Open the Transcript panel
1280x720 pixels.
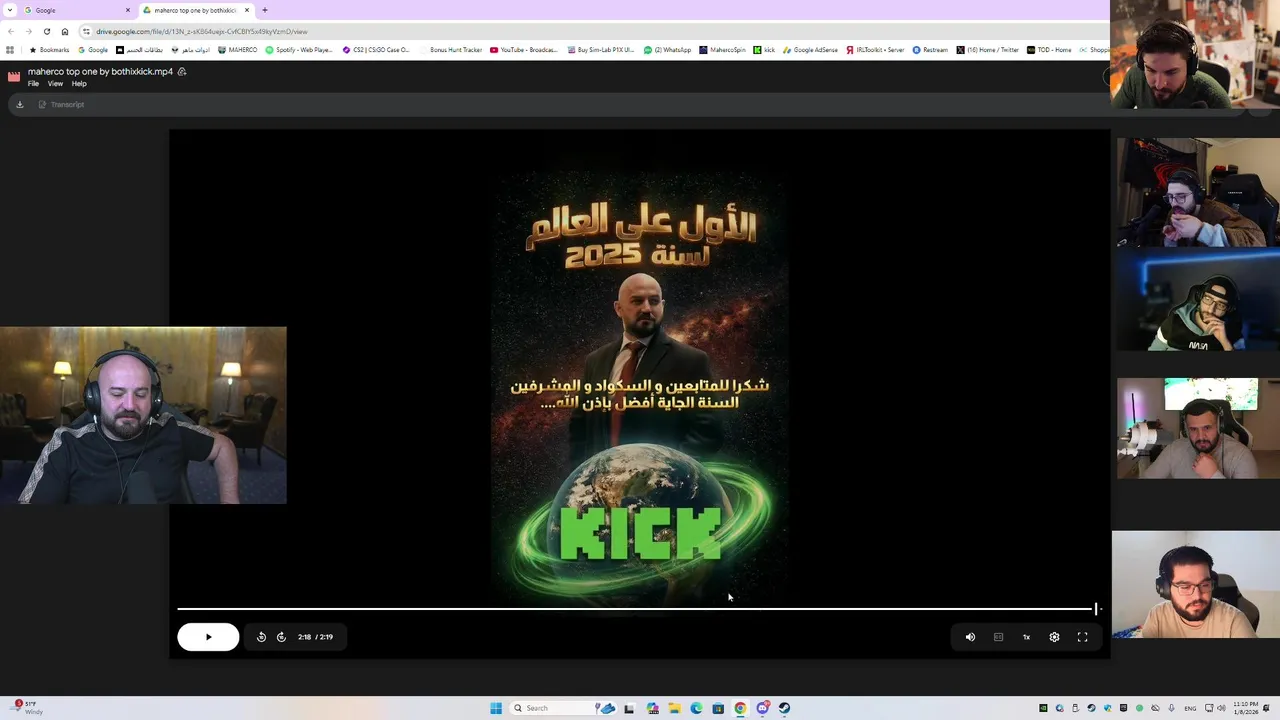(61, 104)
